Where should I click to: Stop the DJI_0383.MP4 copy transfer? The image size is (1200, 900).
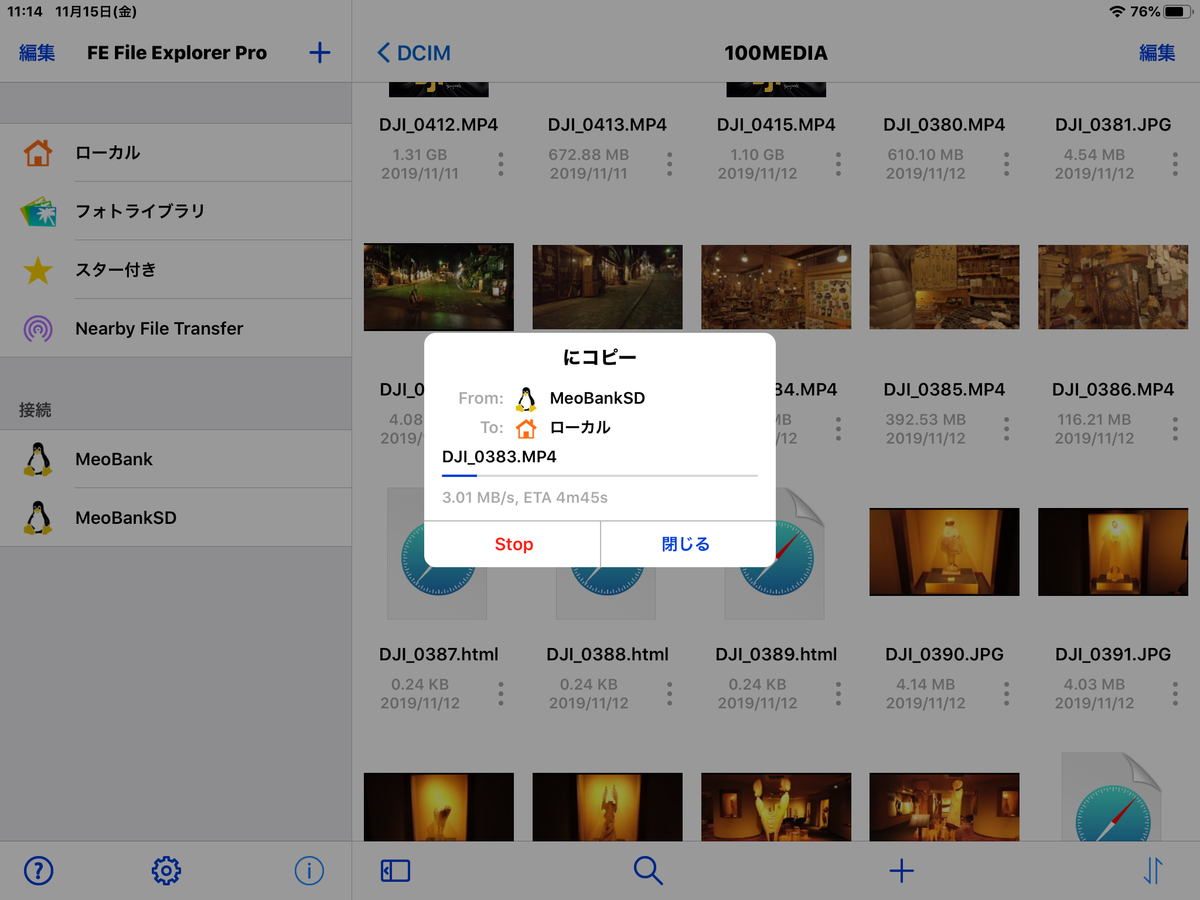tap(513, 544)
